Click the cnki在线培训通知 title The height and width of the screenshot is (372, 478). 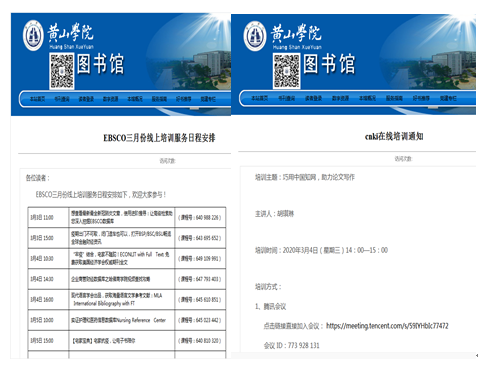coord(394,136)
